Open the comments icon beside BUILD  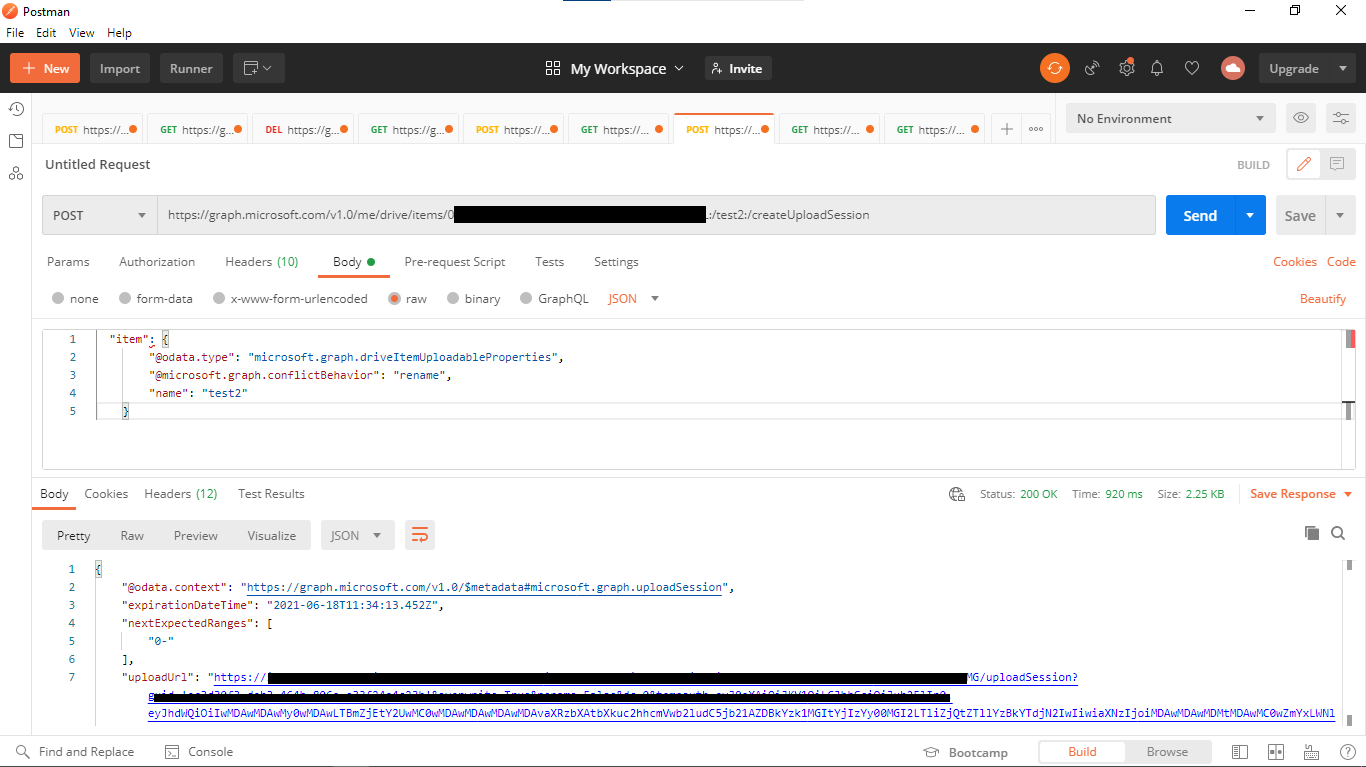(1337, 164)
